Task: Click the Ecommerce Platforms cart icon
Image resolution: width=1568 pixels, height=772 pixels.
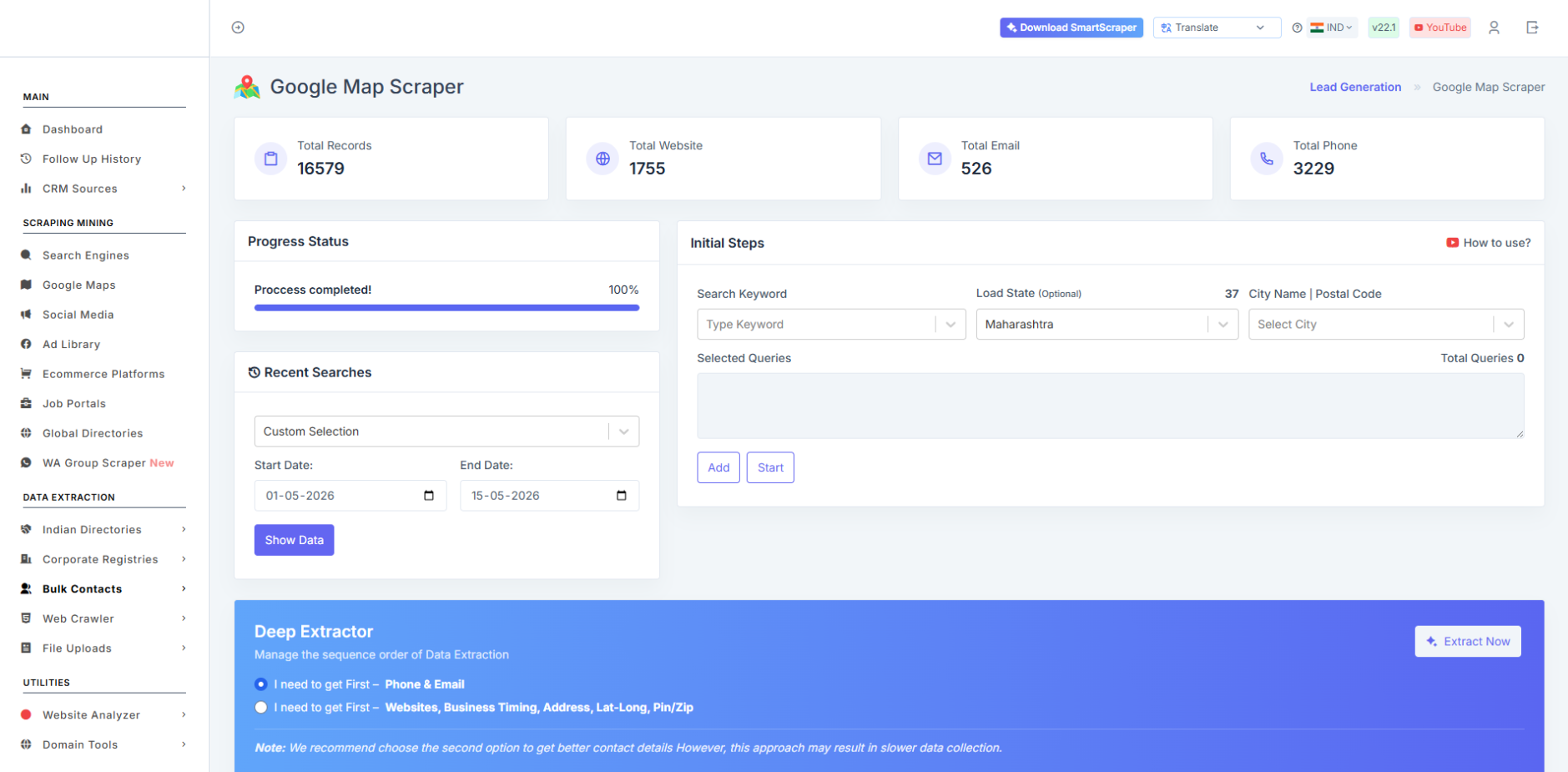Action: pyautogui.click(x=26, y=374)
